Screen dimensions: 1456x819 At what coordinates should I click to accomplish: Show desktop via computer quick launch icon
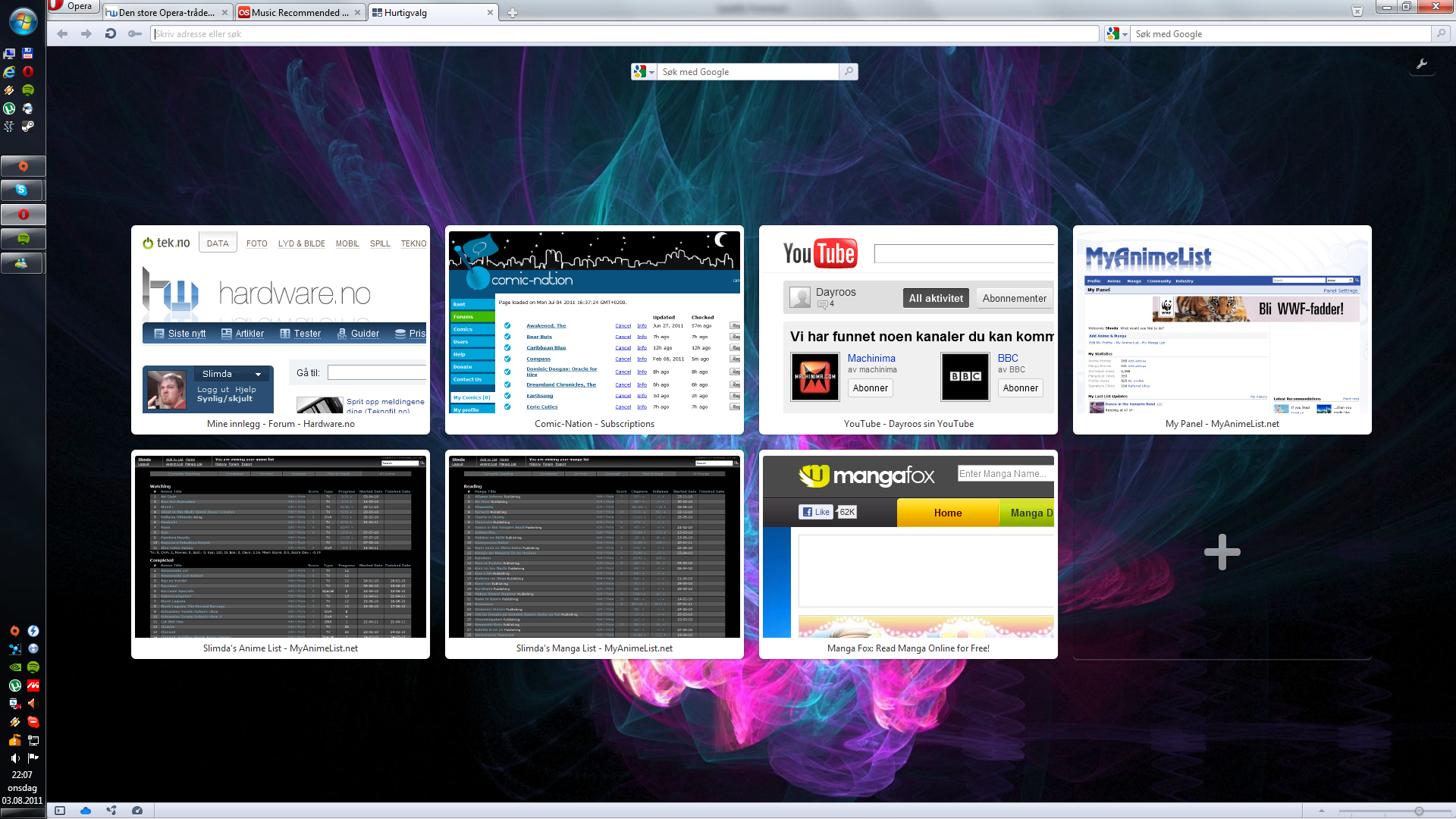click(9, 54)
